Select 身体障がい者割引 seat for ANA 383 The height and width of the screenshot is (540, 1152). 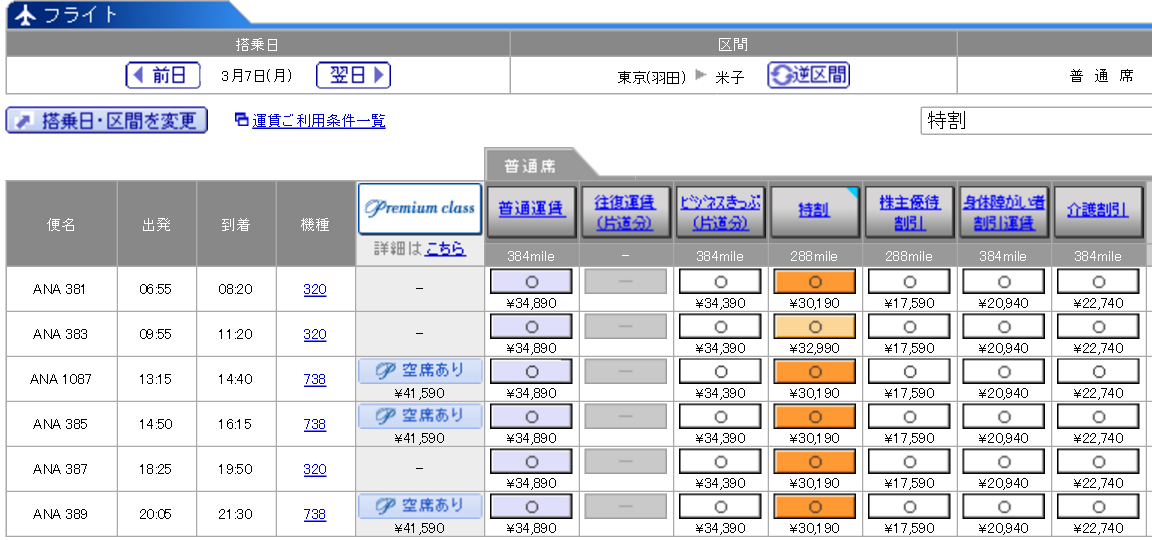click(x=1004, y=327)
